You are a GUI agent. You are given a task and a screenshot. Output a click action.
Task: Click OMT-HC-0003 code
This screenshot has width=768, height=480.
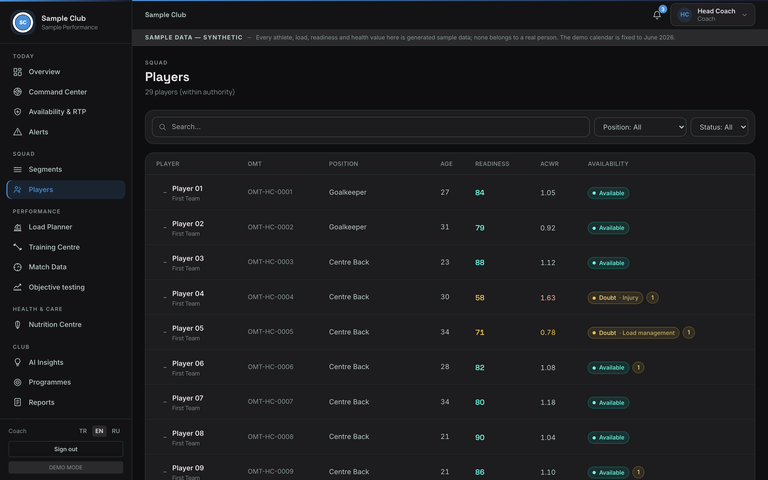coord(270,262)
